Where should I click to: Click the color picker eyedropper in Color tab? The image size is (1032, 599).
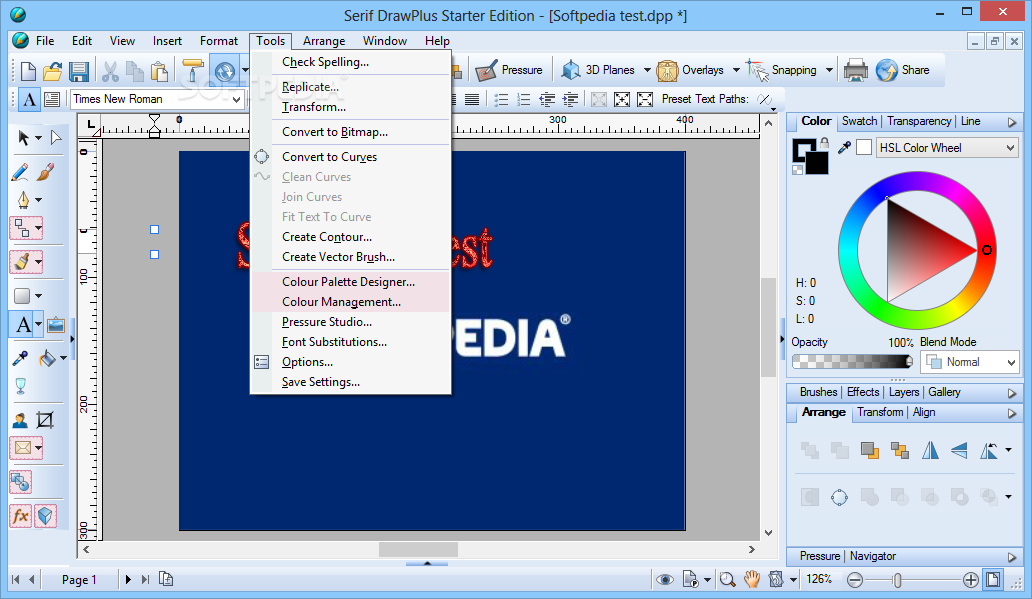click(x=844, y=147)
